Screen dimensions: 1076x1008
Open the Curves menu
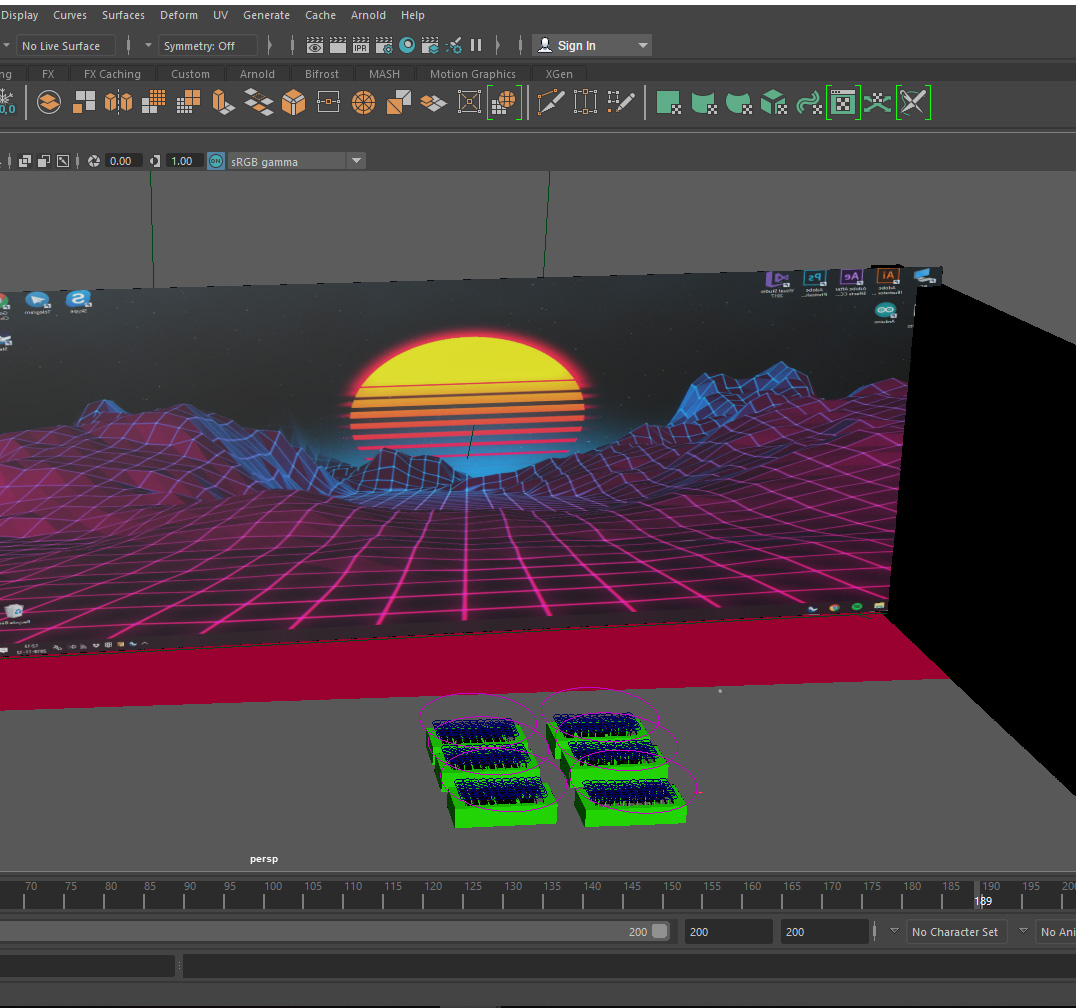coord(70,15)
